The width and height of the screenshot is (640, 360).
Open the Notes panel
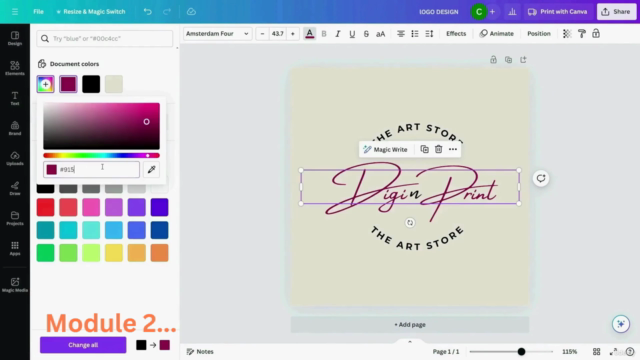point(200,351)
